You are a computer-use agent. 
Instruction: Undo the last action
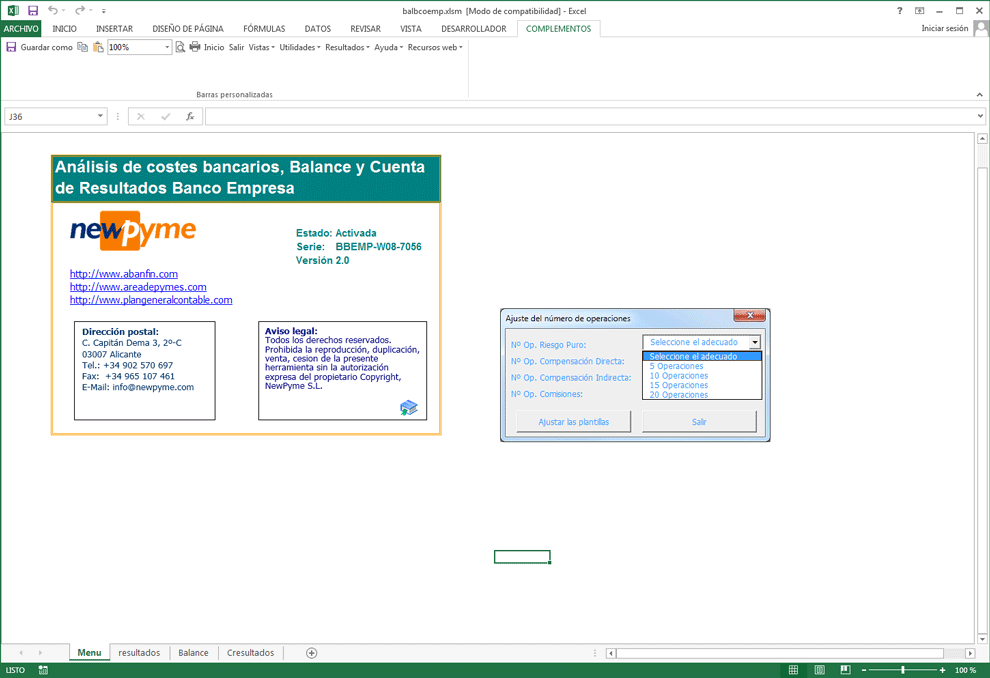tap(53, 11)
